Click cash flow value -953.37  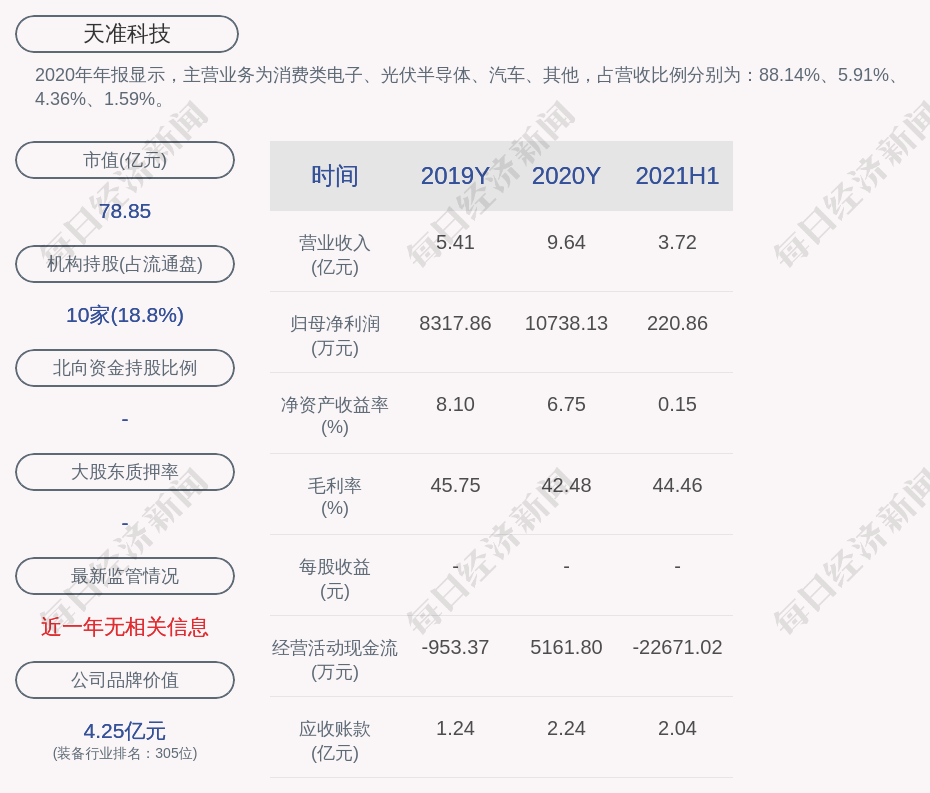(x=455, y=647)
